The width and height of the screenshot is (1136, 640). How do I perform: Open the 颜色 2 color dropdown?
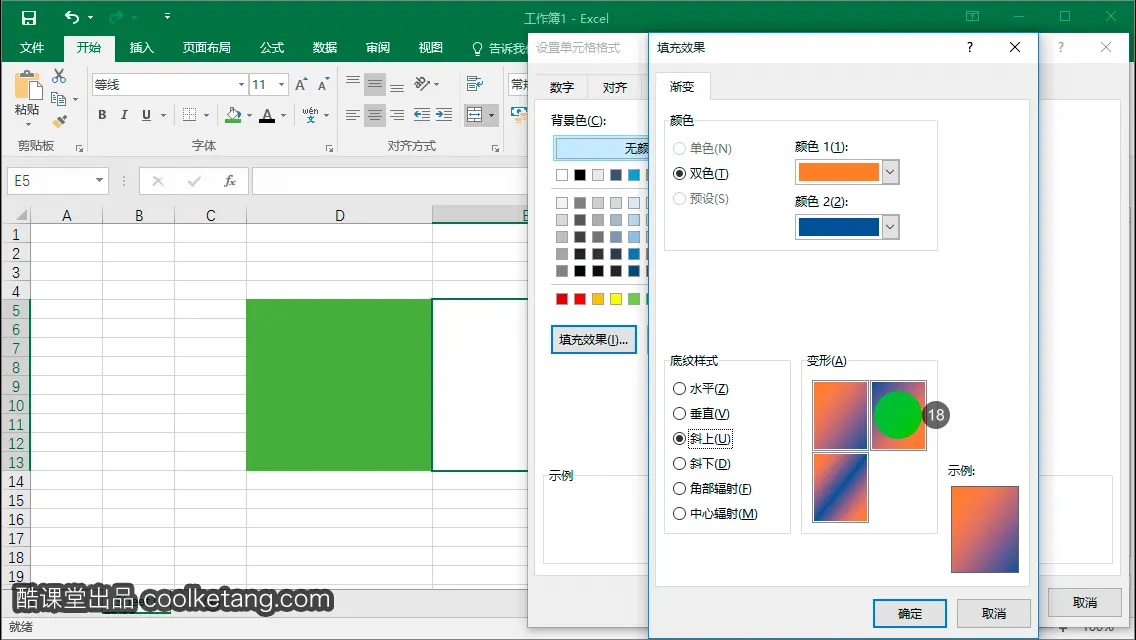click(x=890, y=227)
